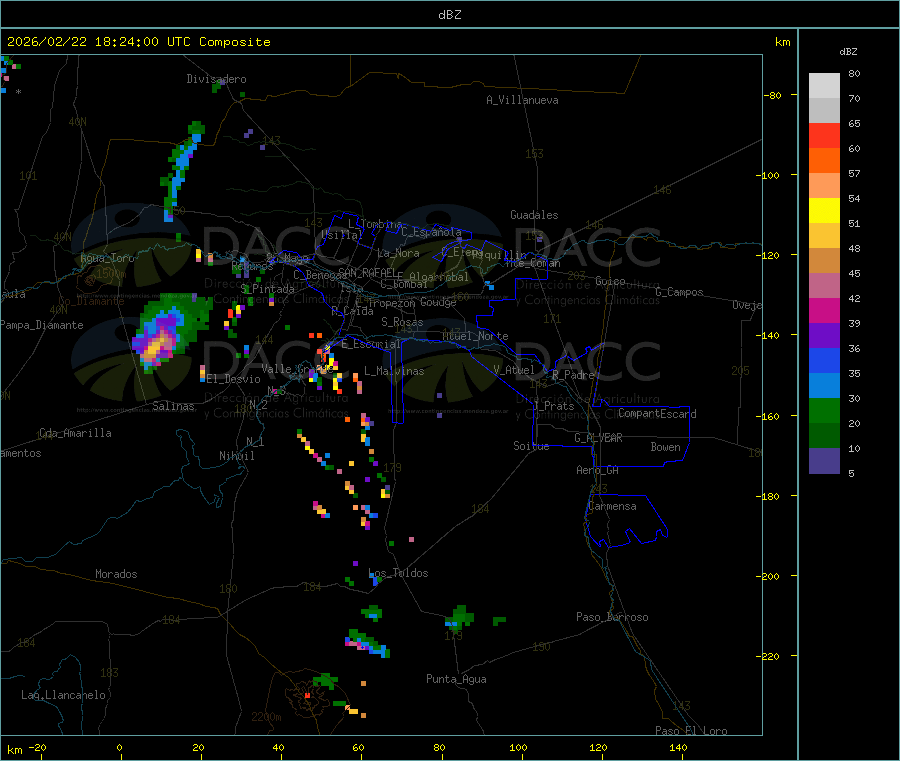Select the 'Los_Toldos' label
Image resolution: width=900 pixels, height=761 pixels.
[398, 573]
